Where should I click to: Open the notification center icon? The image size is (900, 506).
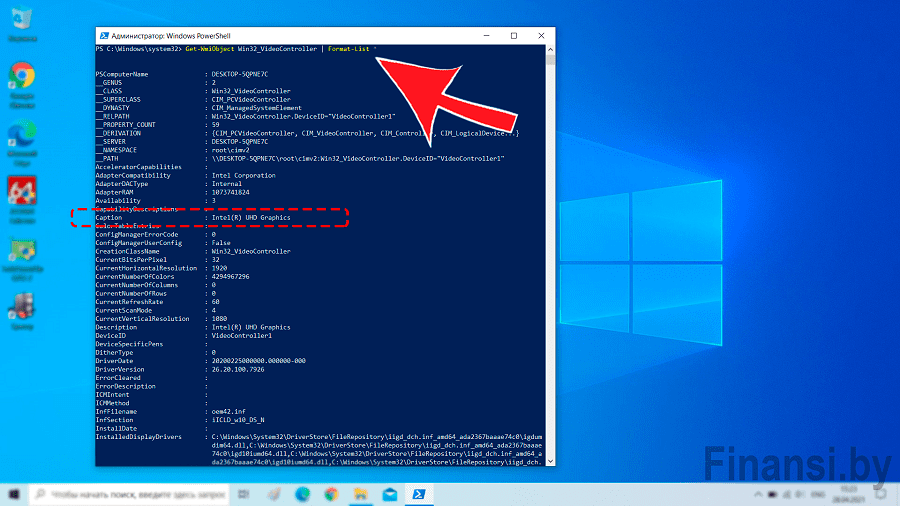pyautogui.click(x=881, y=494)
